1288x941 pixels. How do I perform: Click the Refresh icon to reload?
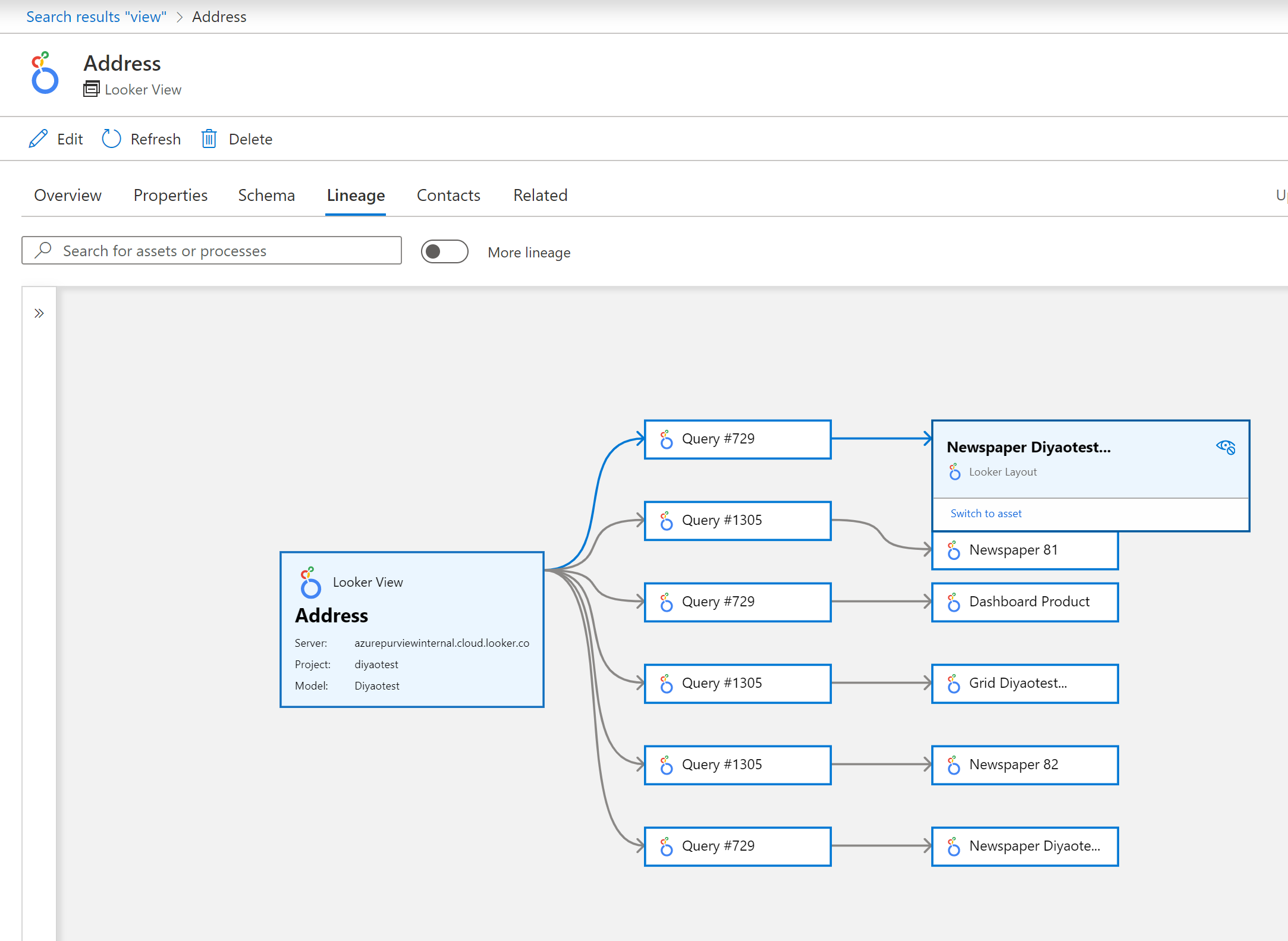point(111,139)
